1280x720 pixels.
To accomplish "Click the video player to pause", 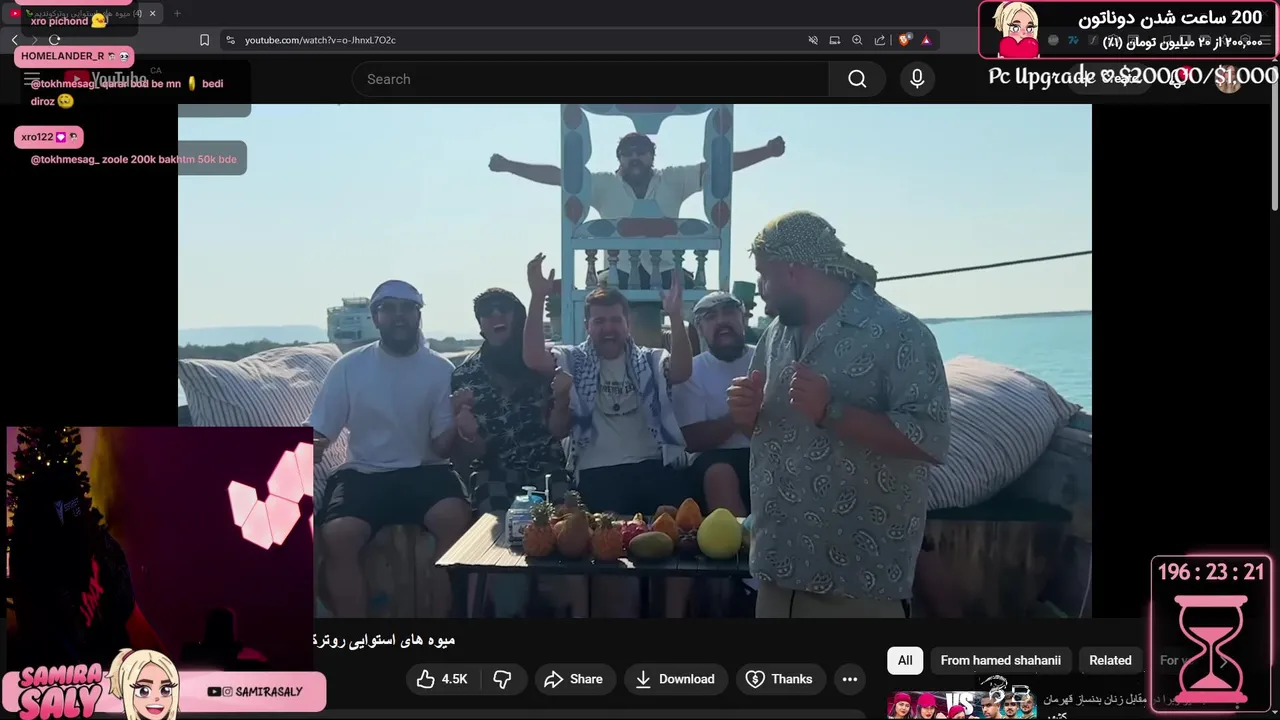I will pyautogui.click(x=635, y=360).
